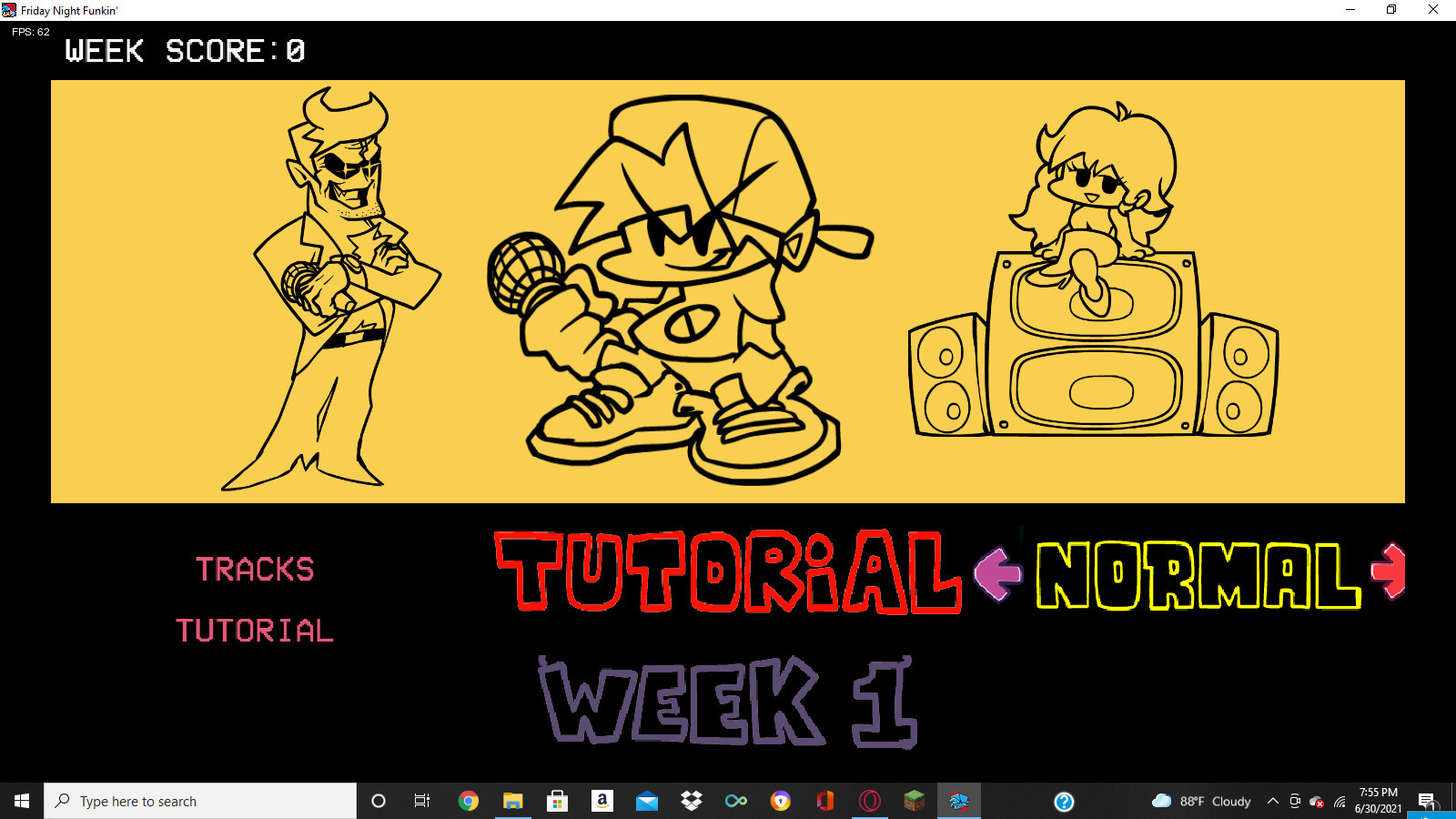This screenshot has height=819, width=1456.
Task: Select the TUTORIAL track under TRACKS
Action: point(255,630)
